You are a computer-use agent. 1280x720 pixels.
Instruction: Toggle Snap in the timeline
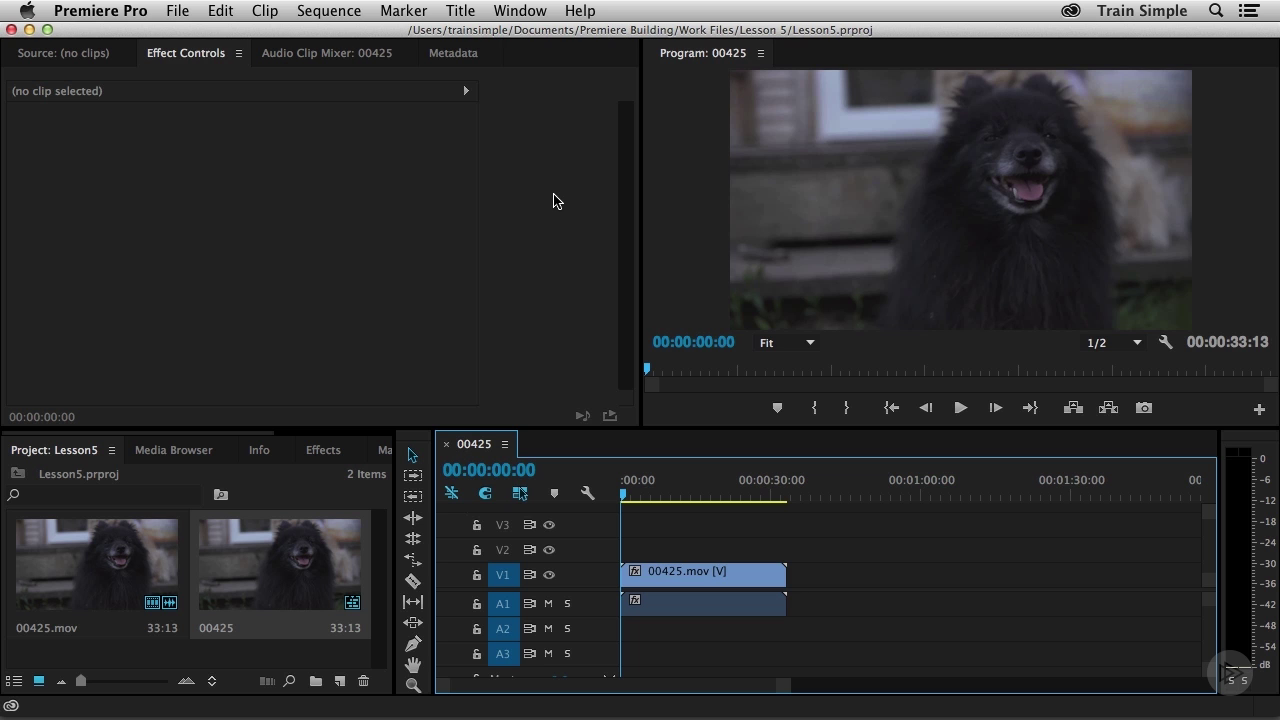[485, 493]
